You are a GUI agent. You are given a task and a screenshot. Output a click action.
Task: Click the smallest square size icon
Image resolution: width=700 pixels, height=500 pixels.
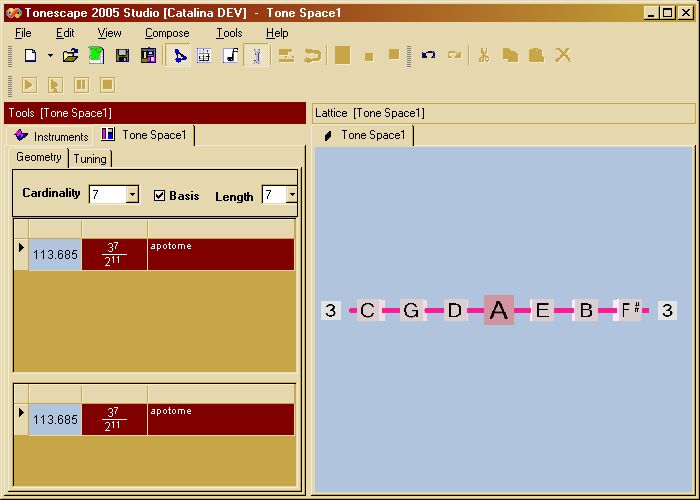(x=369, y=57)
